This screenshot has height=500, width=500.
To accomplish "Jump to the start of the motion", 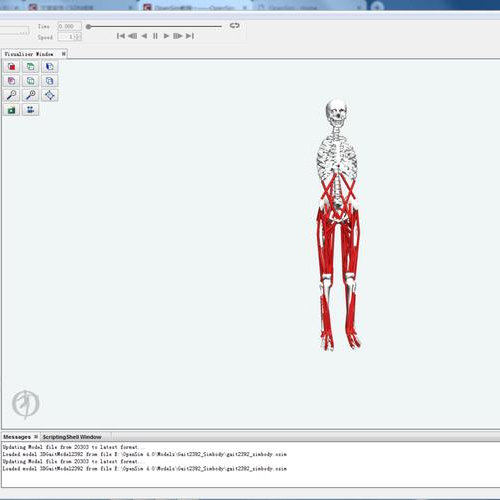I will pyautogui.click(x=121, y=36).
